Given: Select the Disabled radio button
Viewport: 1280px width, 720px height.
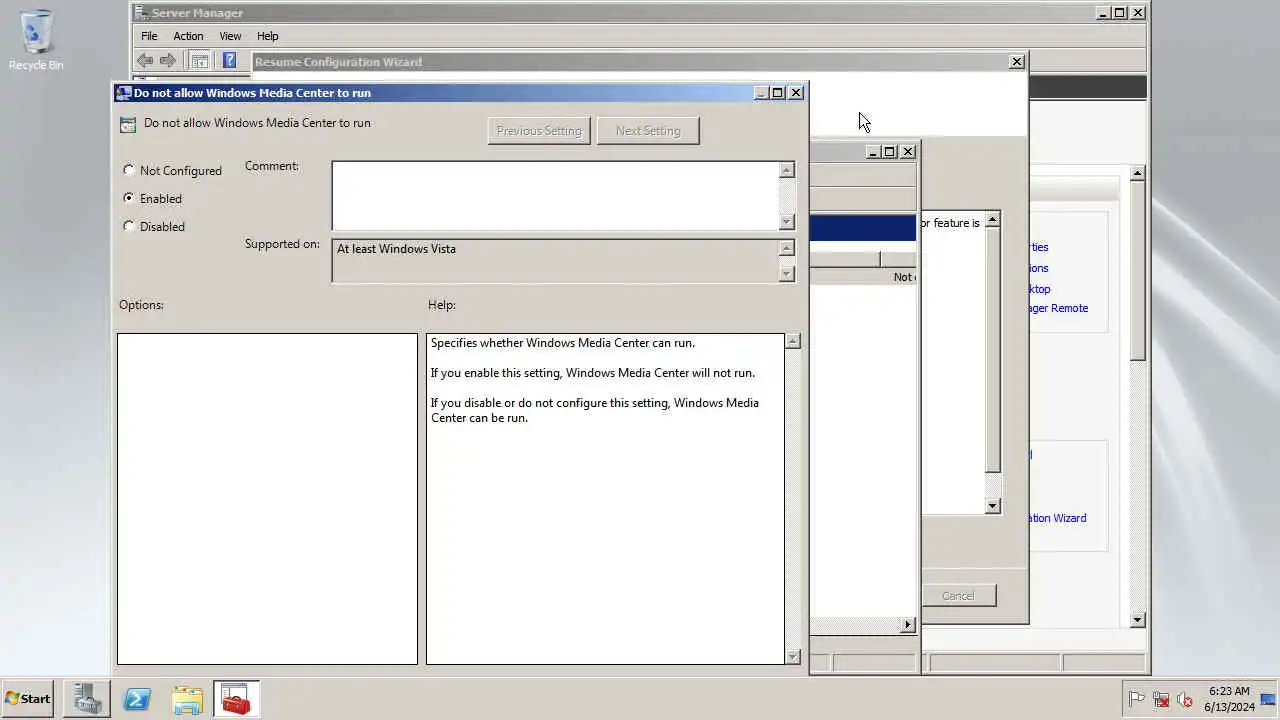Looking at the screenshot, I should (x=129, y=226).
